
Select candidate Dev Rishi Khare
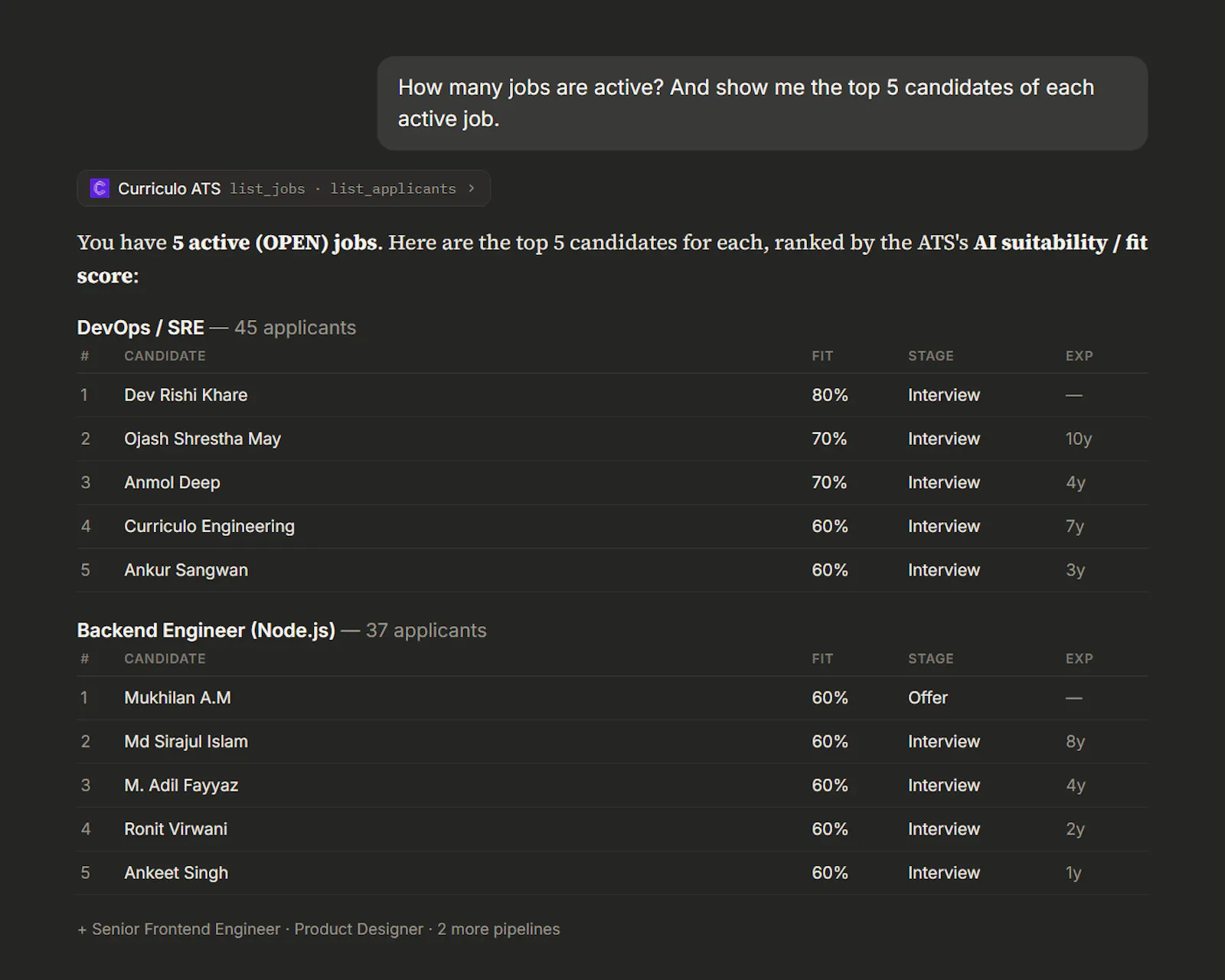(x=186, y=395)
